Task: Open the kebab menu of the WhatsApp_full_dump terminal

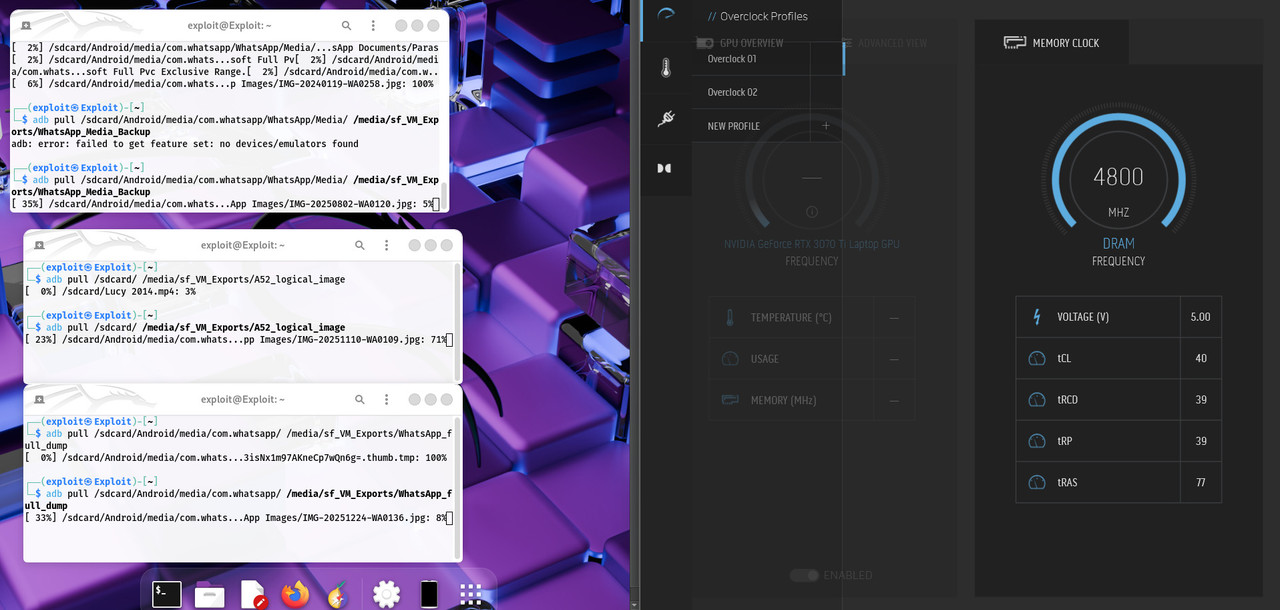Action: tap(387, 399)
